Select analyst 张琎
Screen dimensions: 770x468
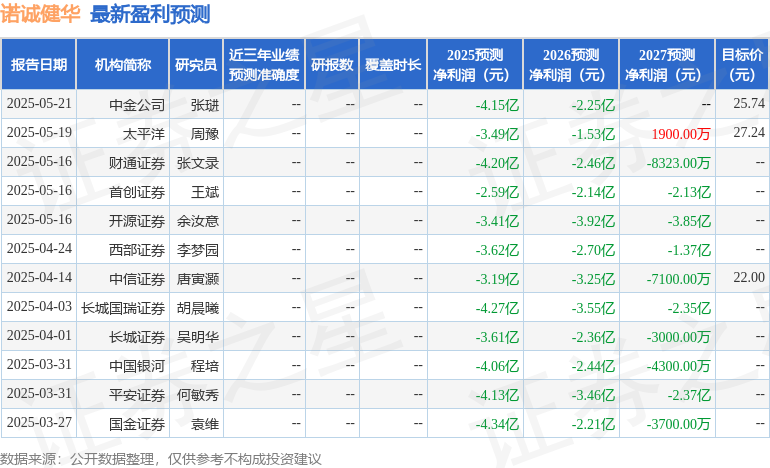[x=205, y=105]
